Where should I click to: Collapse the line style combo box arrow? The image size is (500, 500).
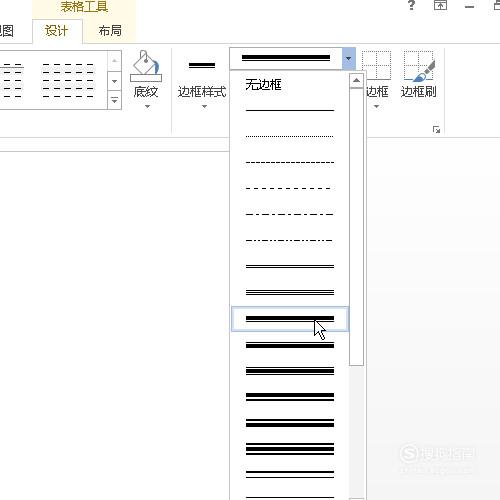point(349,59)
